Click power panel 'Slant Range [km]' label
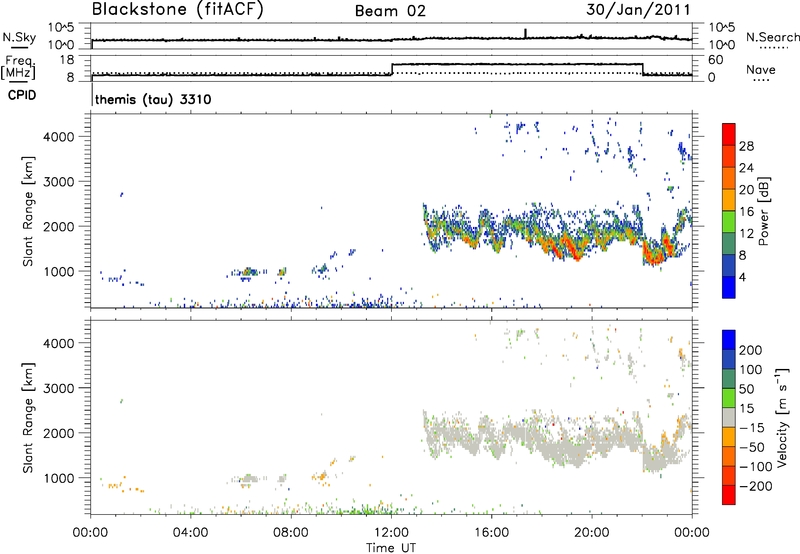The image size is (800, 554). coord(28,211)
